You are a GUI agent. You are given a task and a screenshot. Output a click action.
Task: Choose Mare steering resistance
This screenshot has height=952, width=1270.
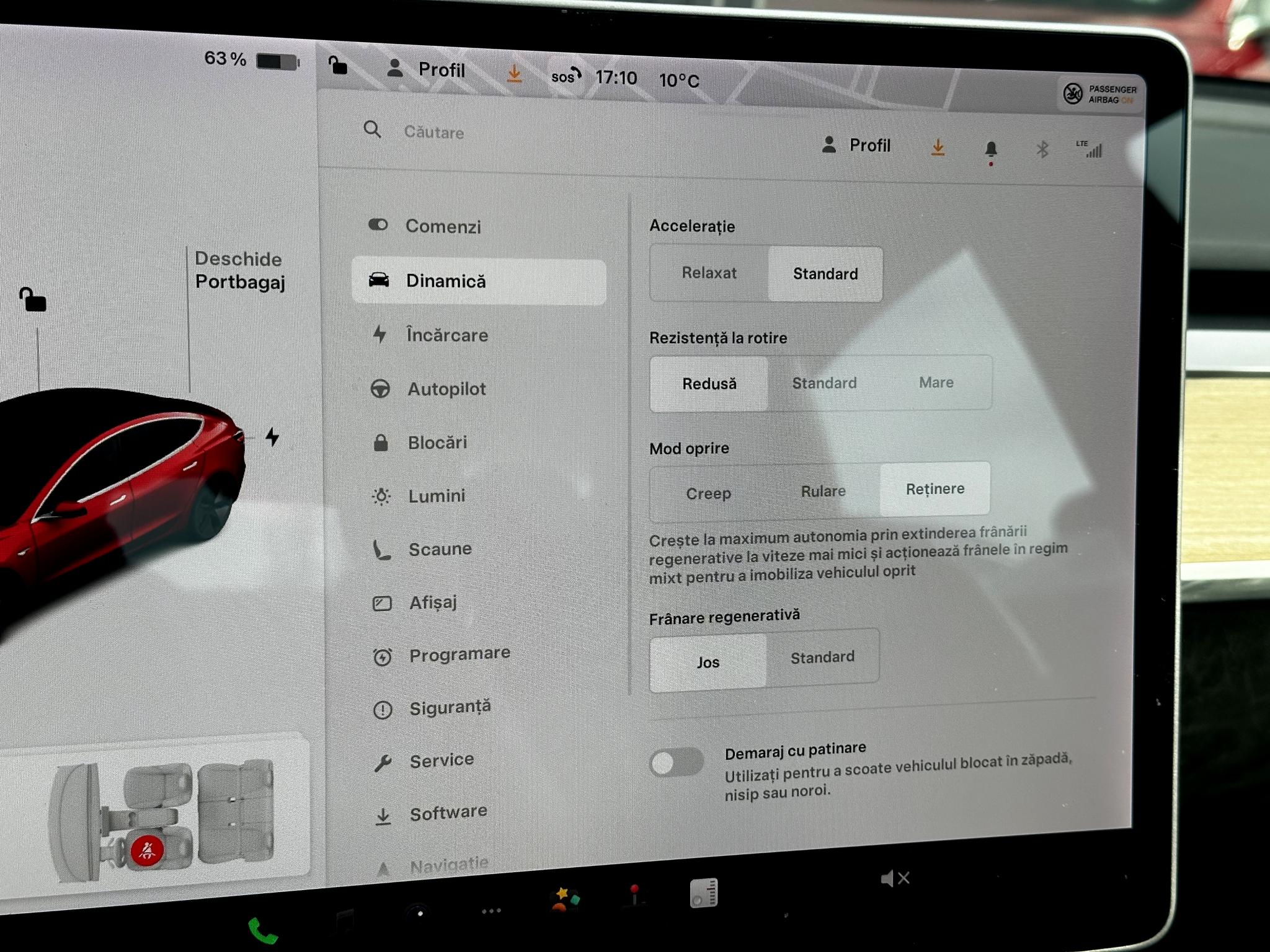tap(936, 382)
